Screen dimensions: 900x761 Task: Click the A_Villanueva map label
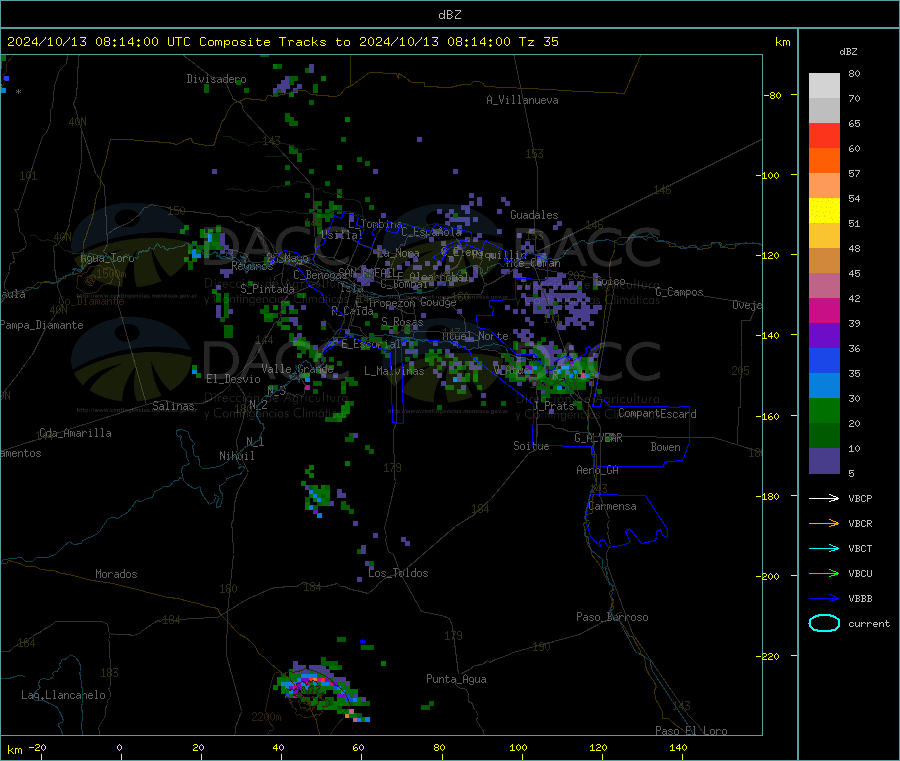point(522,100)
